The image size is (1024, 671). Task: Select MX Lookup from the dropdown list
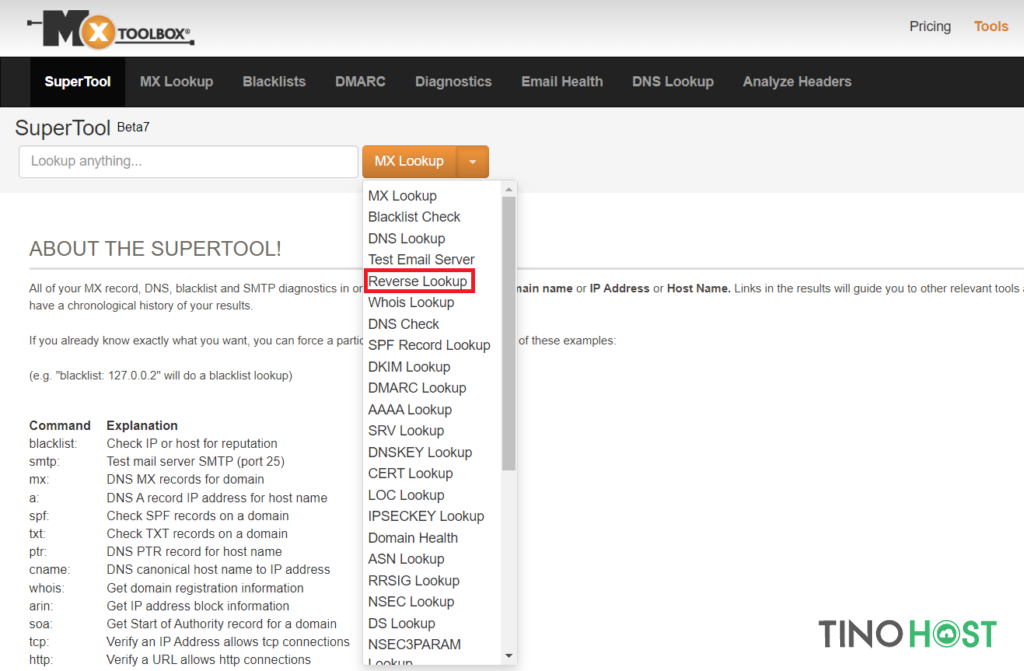(x=402, y=196)
